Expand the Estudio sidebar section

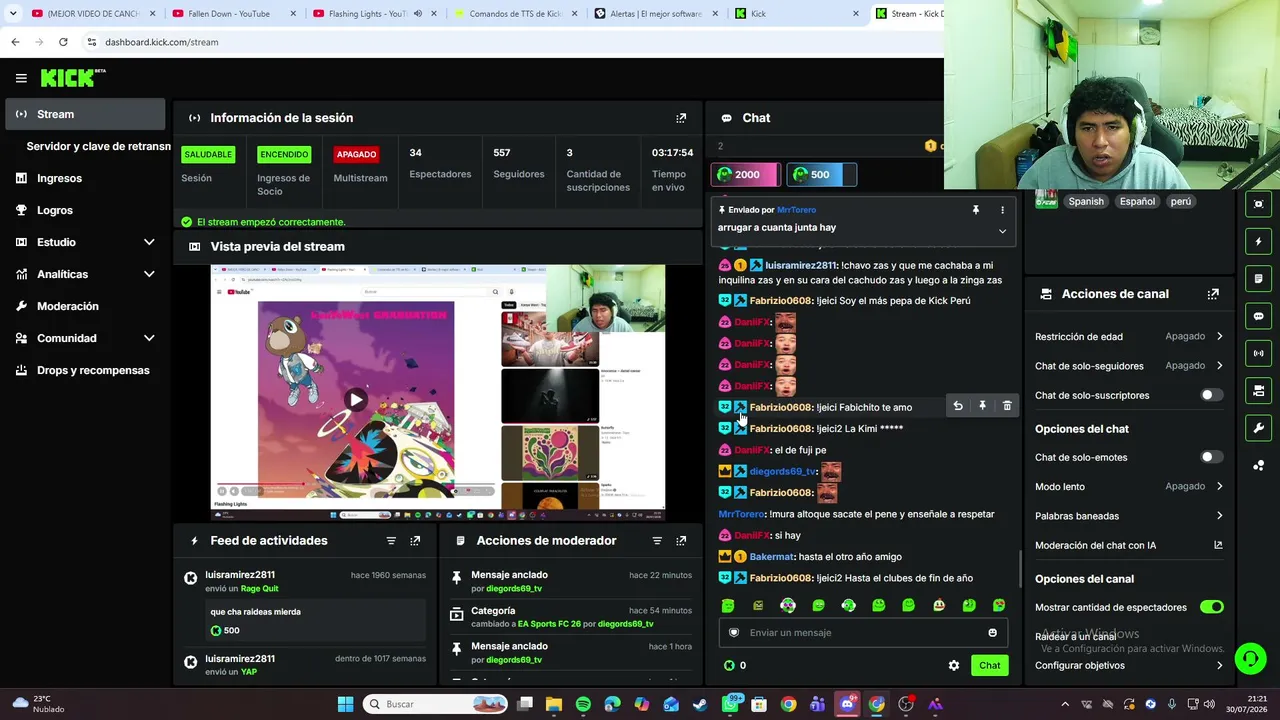point(149,242)
